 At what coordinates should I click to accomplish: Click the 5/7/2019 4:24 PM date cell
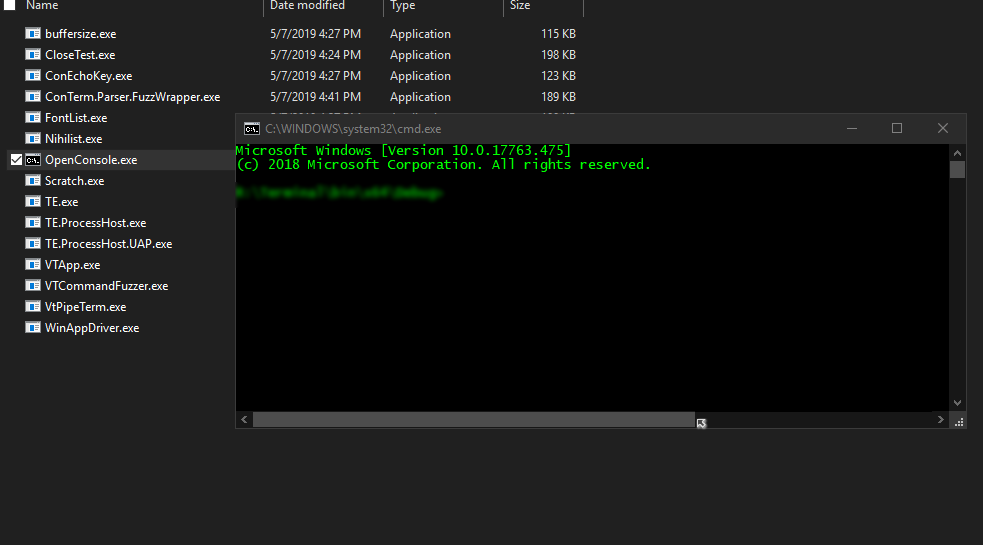click(315, 55)
